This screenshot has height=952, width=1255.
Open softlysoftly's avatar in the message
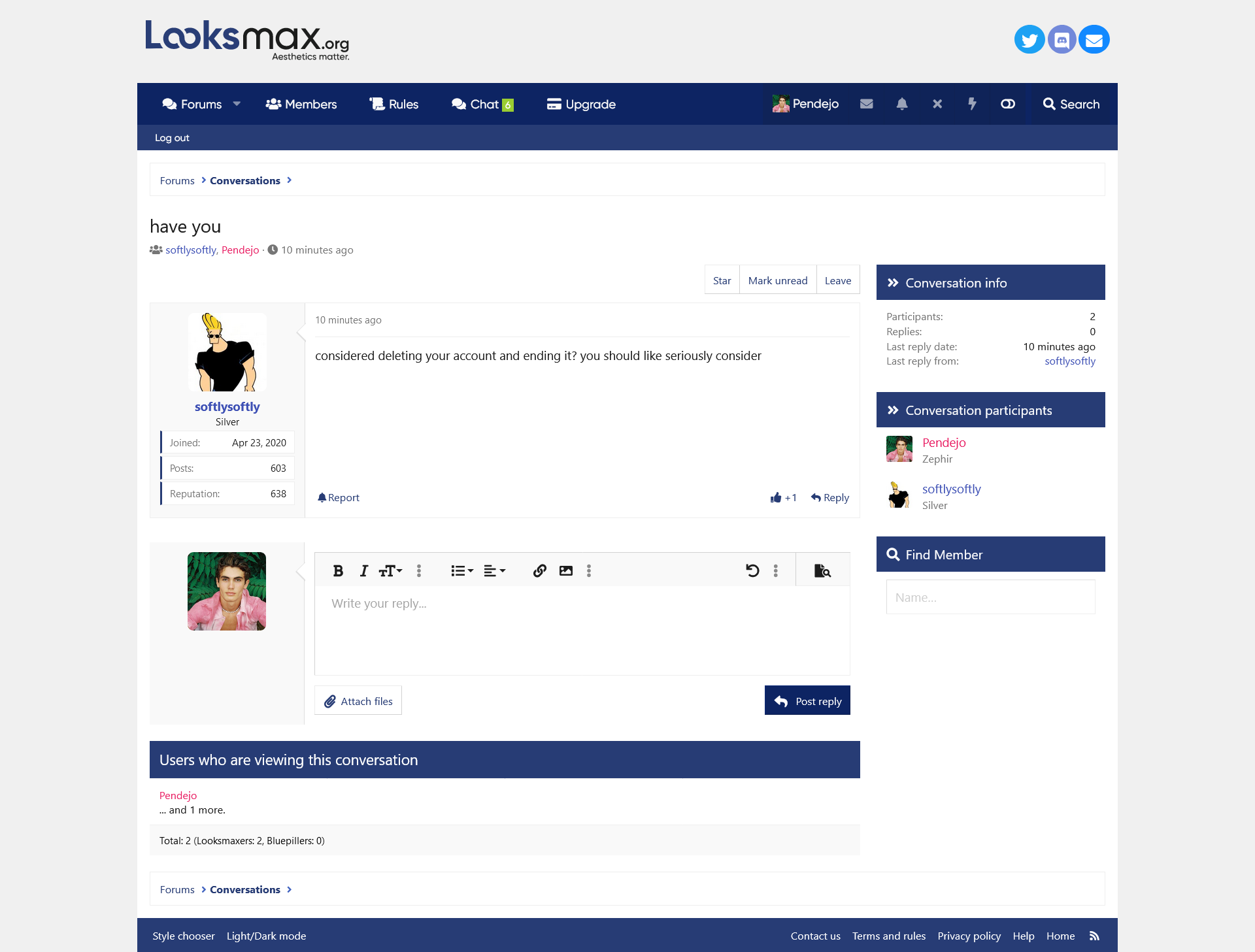(x=227, y=352)
